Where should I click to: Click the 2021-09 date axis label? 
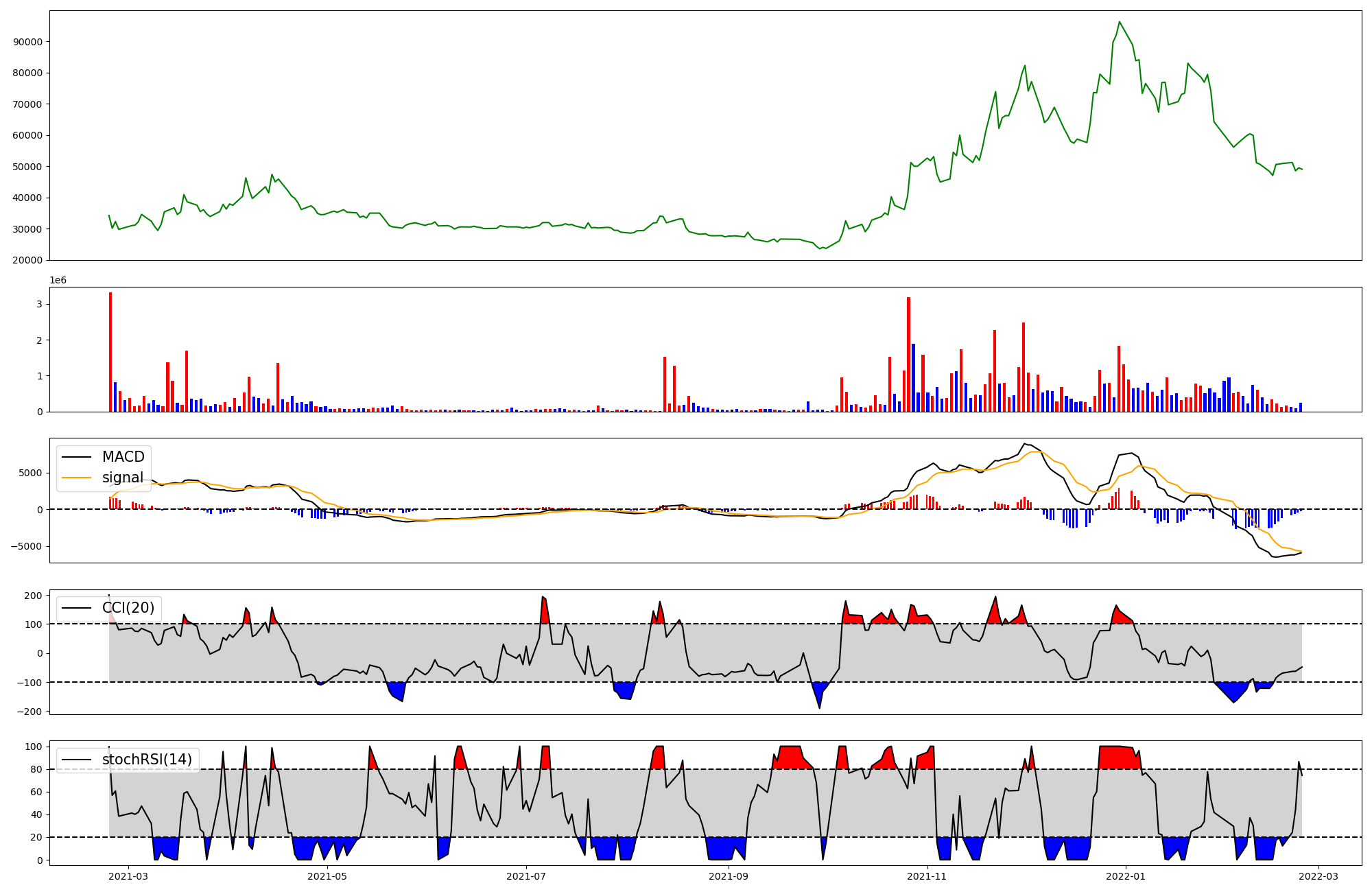pos(729,876)
